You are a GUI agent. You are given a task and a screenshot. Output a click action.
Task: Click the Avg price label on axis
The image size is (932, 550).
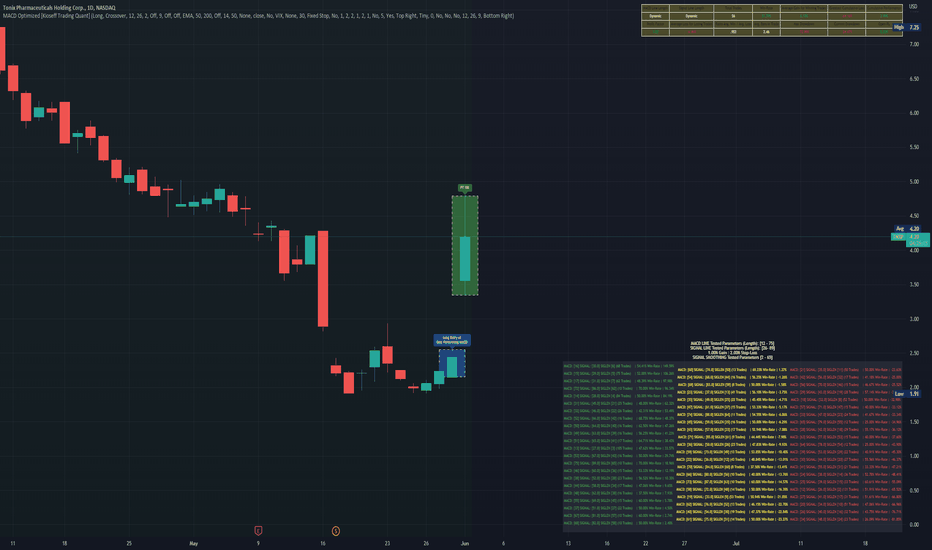(907, 228)
